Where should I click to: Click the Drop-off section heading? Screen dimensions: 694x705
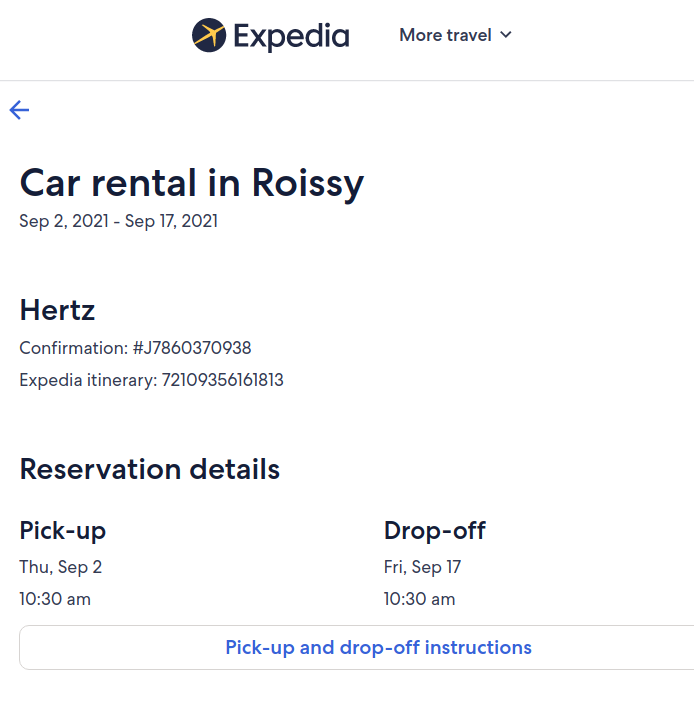pos(435,531)
